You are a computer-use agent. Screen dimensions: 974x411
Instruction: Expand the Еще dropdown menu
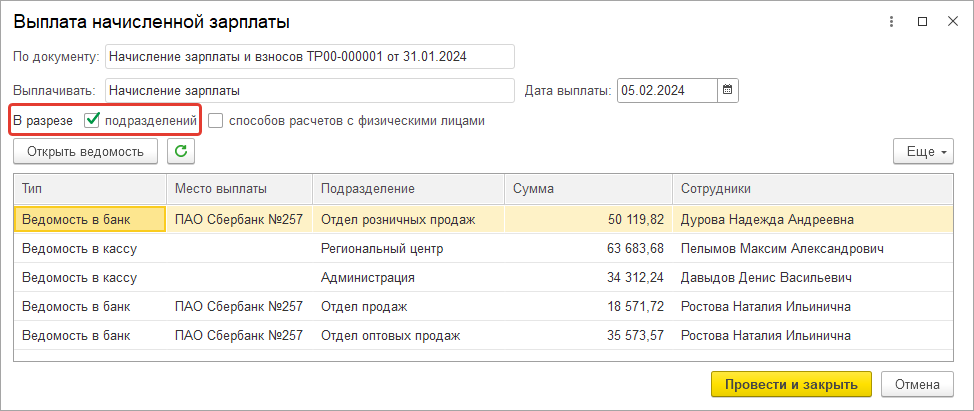923,151
